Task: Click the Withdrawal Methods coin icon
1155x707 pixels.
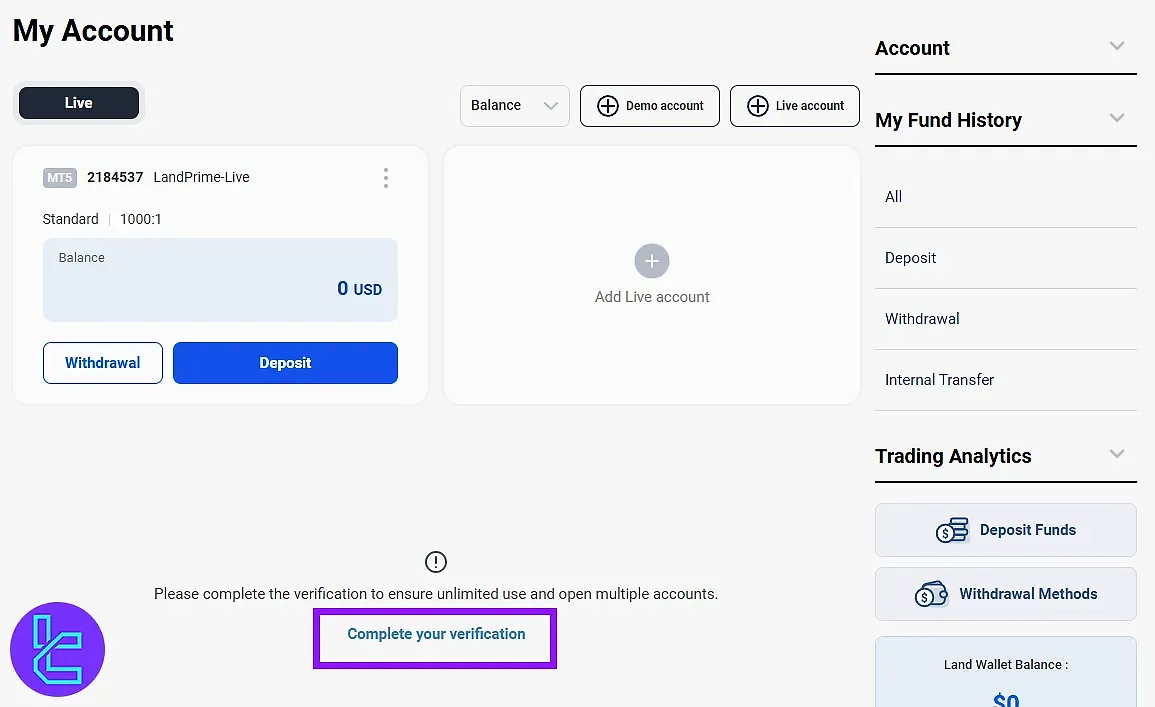Action: tap(932, 593)
